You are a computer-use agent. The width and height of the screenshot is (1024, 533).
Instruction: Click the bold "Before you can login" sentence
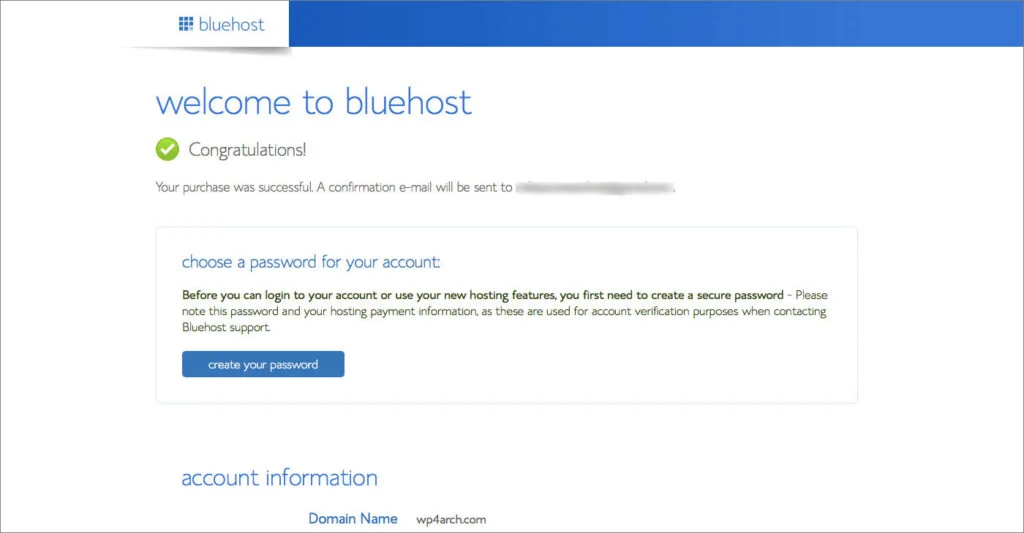coord(400,296)
